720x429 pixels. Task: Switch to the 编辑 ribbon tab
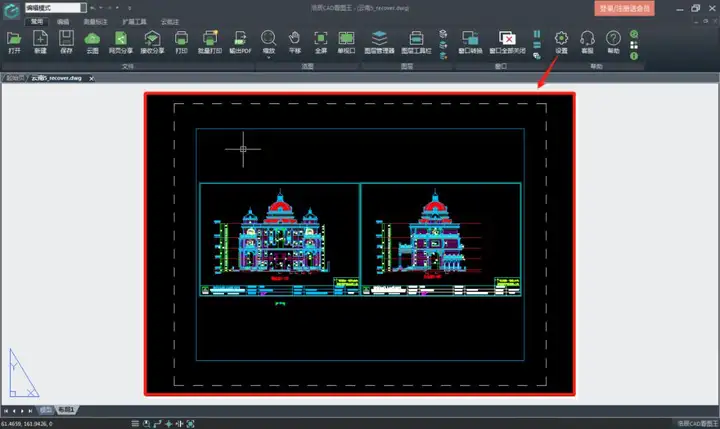(63, 22)
